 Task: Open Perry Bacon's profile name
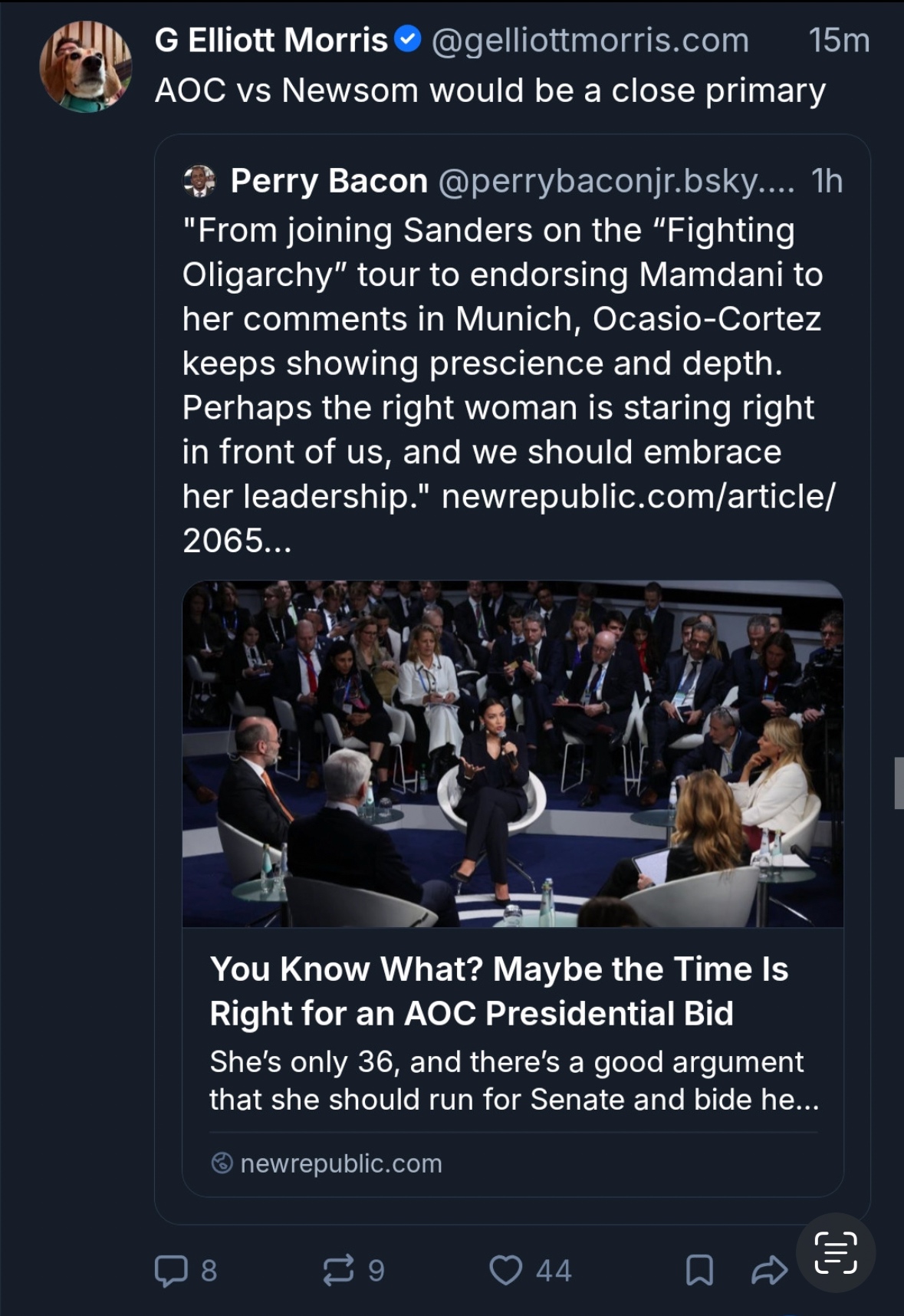pos(329,181)
